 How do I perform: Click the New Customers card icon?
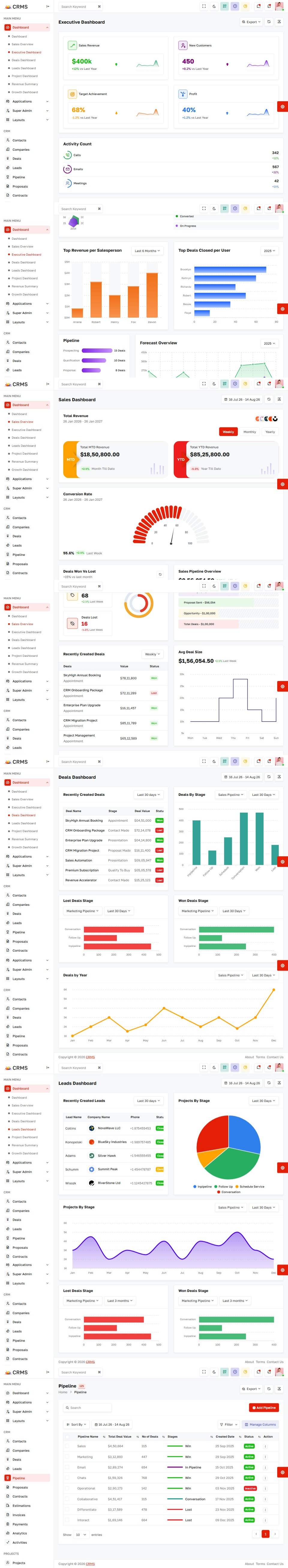[183, 45]
